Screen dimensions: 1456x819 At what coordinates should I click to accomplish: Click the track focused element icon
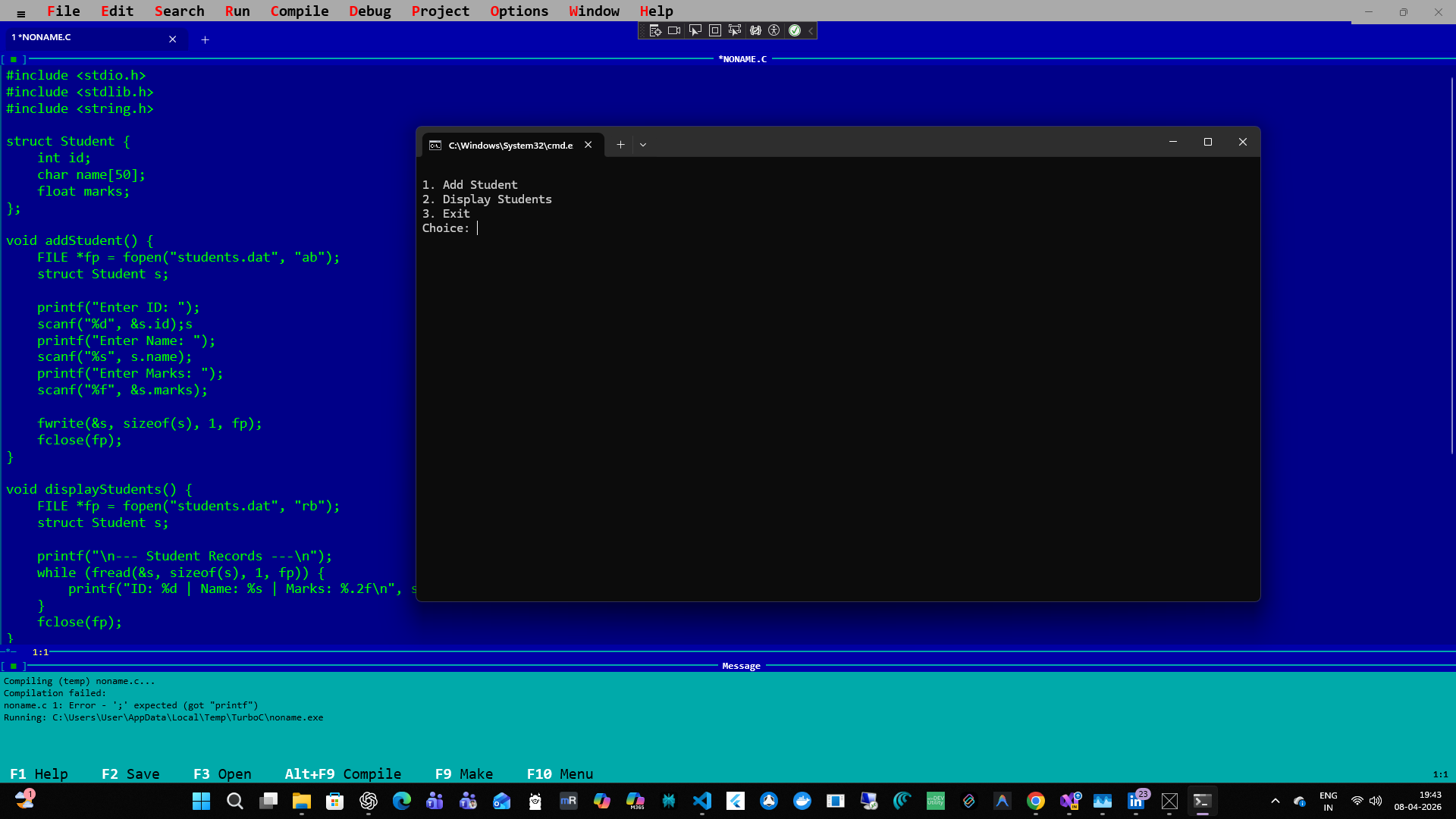pos(734,30)
